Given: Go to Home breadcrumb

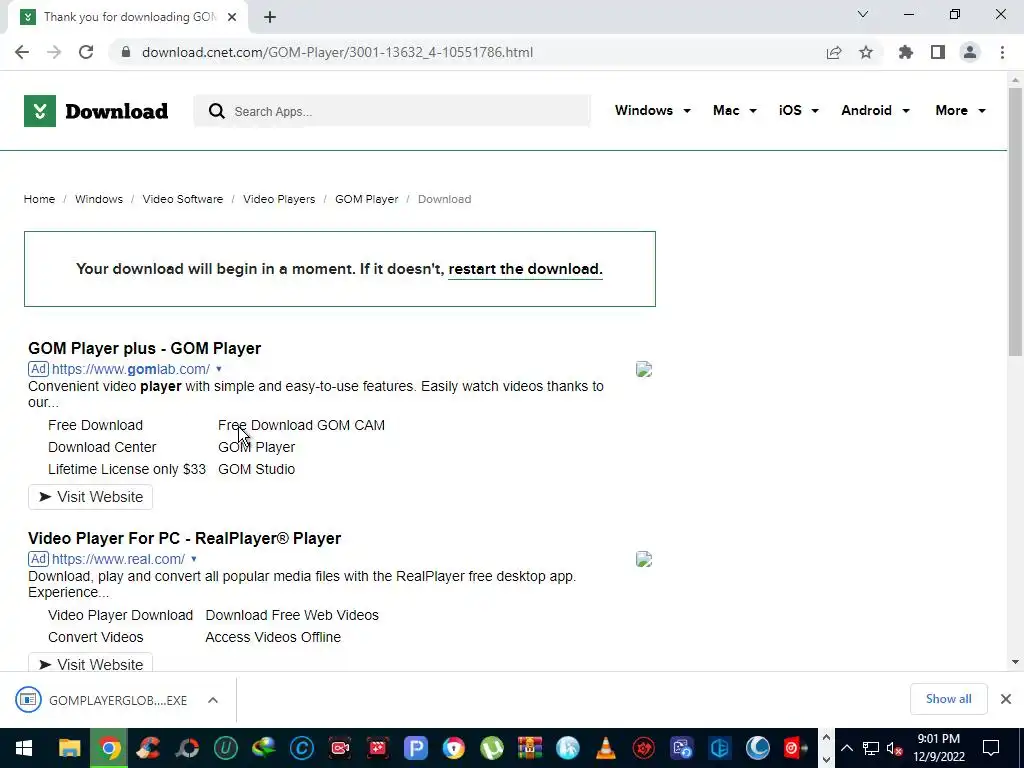Looking at the screenshot, I should [39, 199].
